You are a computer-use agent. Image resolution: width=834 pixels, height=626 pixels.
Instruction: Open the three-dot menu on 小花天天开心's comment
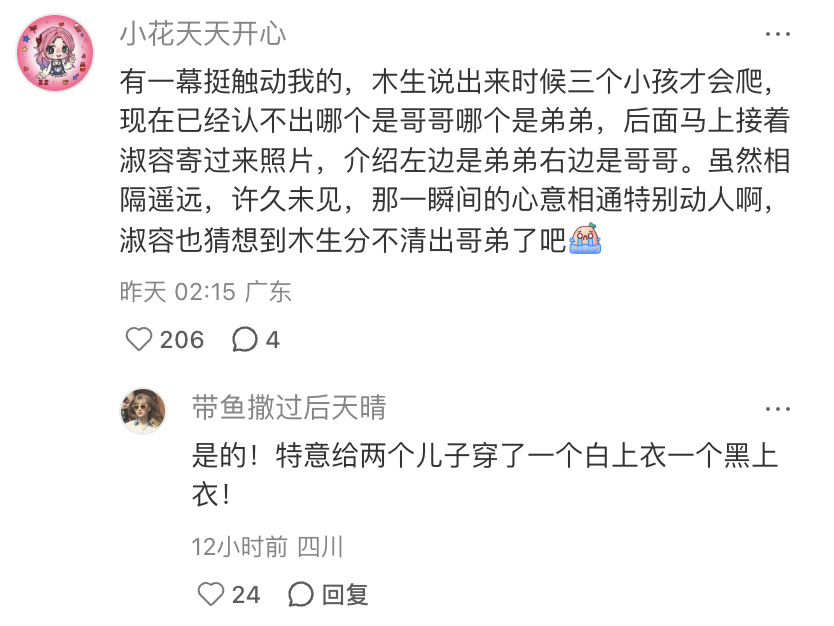point(777,35)
